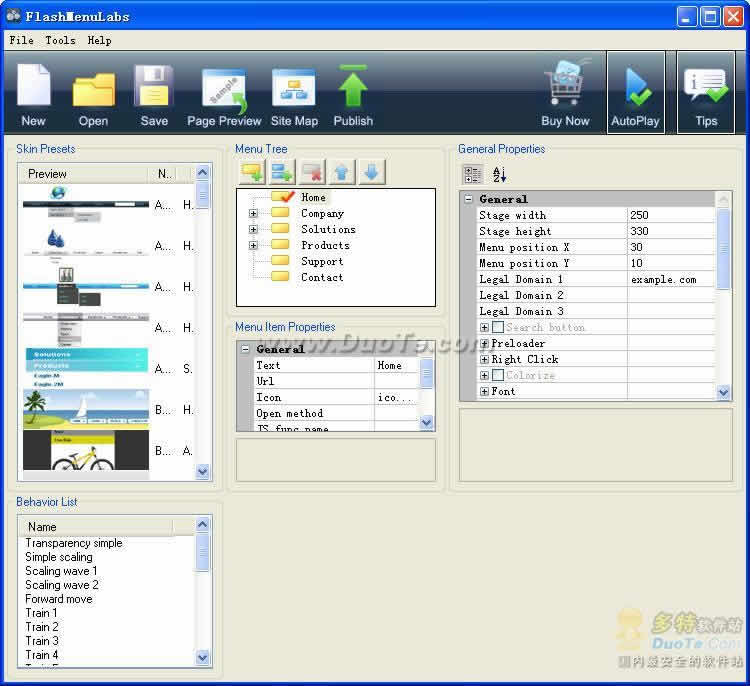Viewport: 750px width, 686px height.
Task: Edit Legal Domain 1 value example.com
Action: [x=671, y=279]
